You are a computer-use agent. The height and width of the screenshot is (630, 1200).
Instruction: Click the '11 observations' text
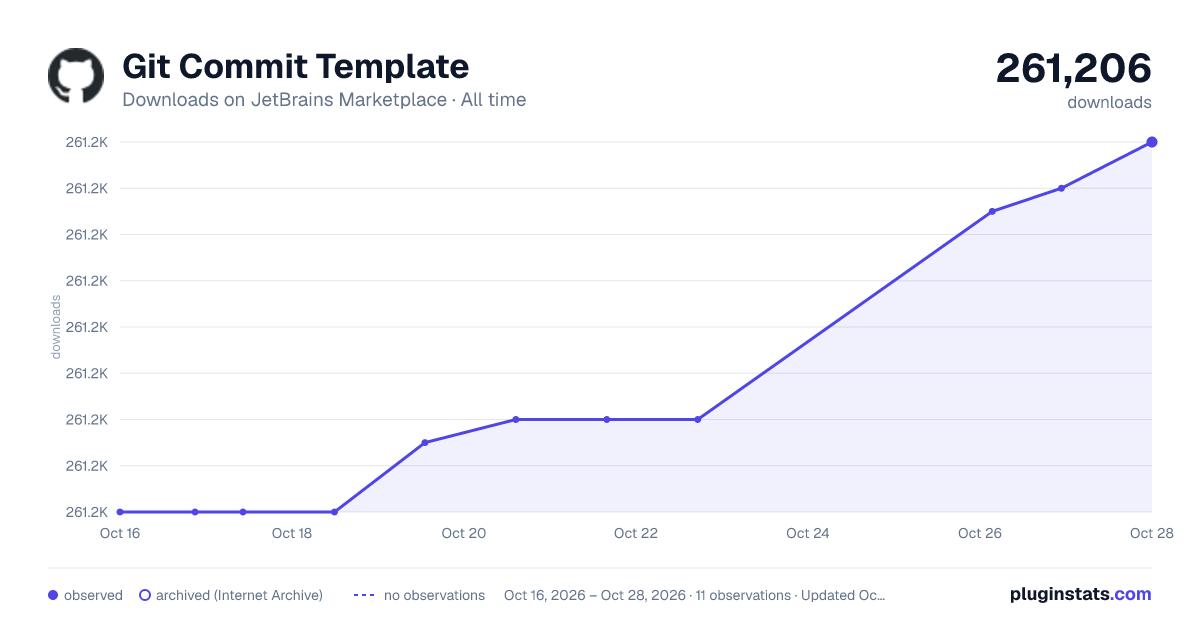745,595
